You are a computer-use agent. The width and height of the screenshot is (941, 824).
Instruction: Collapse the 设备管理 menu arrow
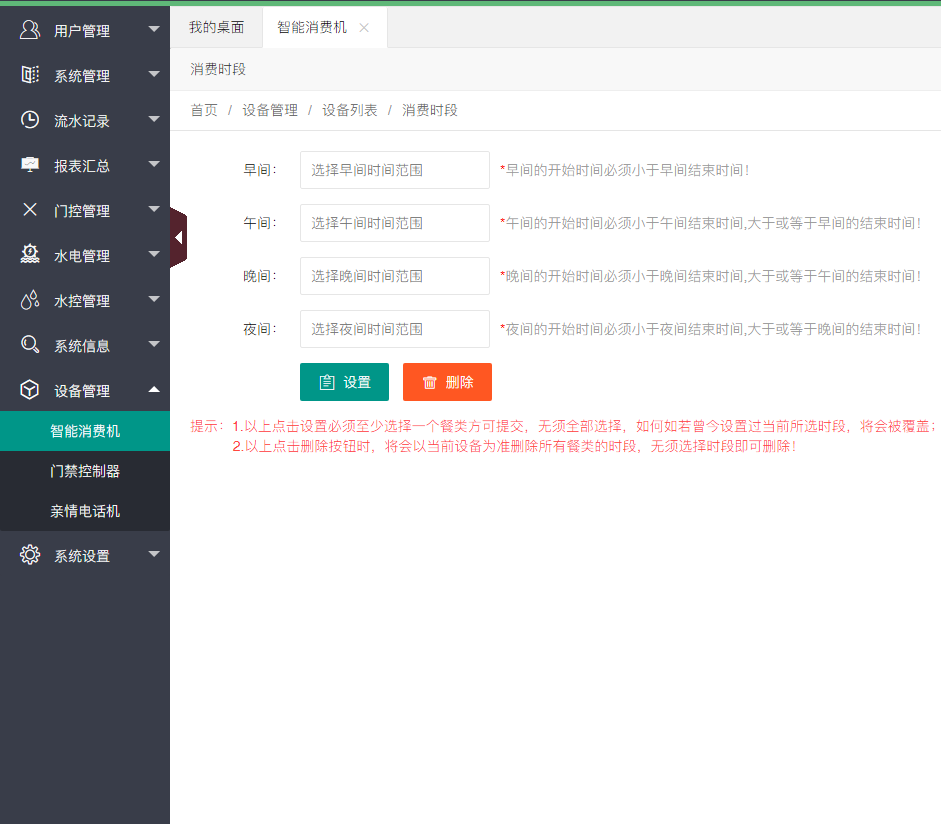[154, 389]
